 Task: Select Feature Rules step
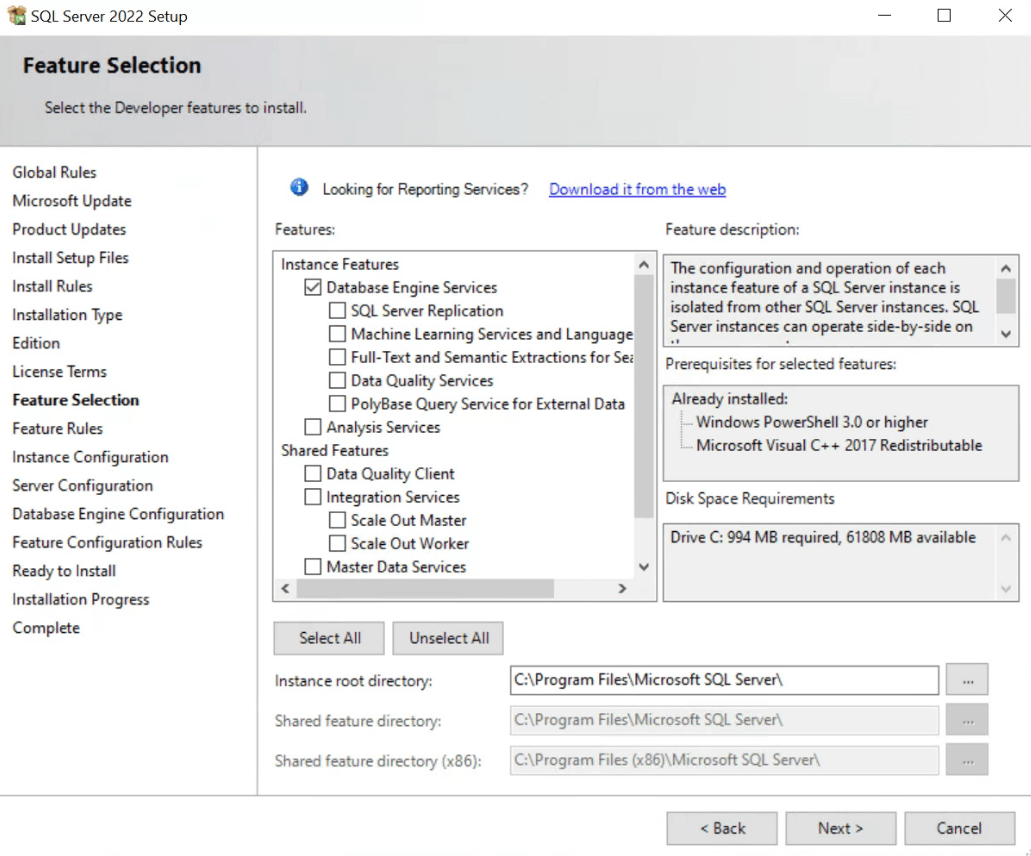pos(58,429)
